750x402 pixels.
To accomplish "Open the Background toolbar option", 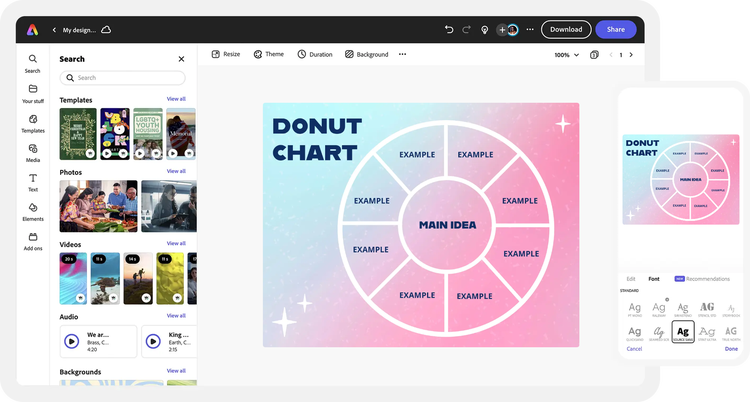I will (367, 54).
